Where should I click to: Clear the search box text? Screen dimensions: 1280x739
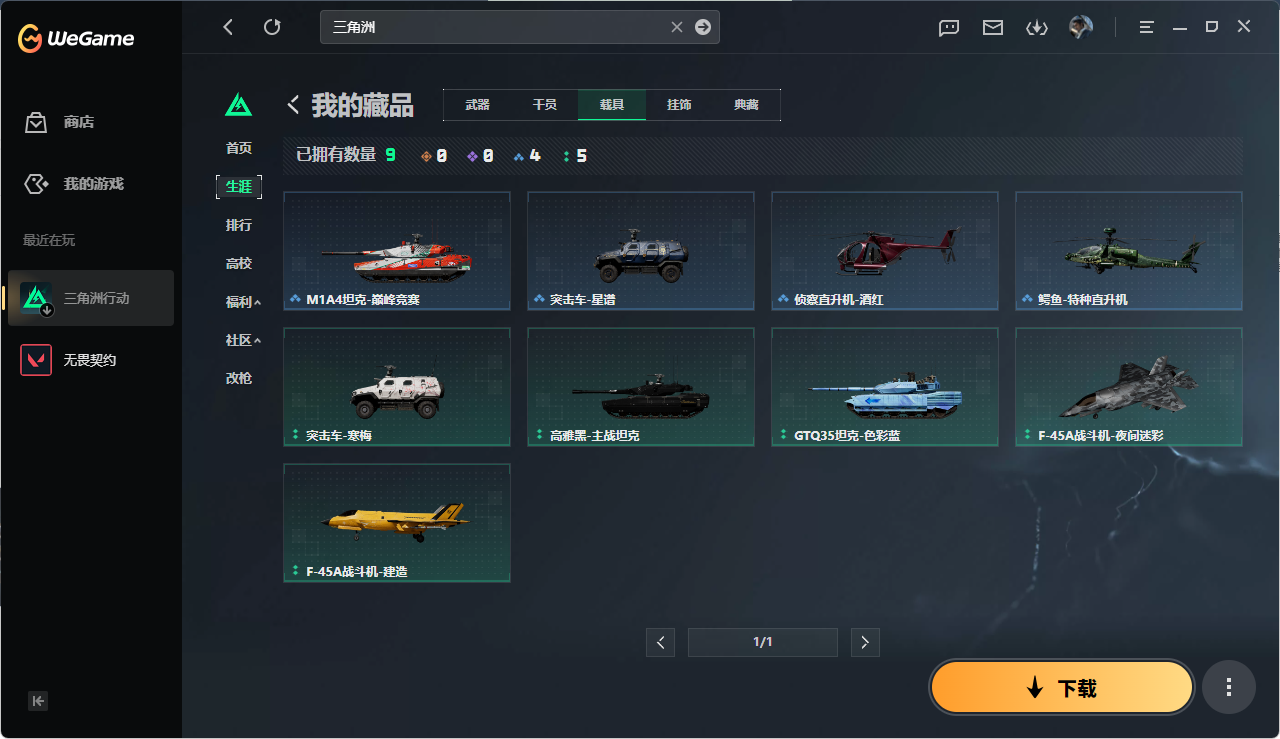coord(677,27)
